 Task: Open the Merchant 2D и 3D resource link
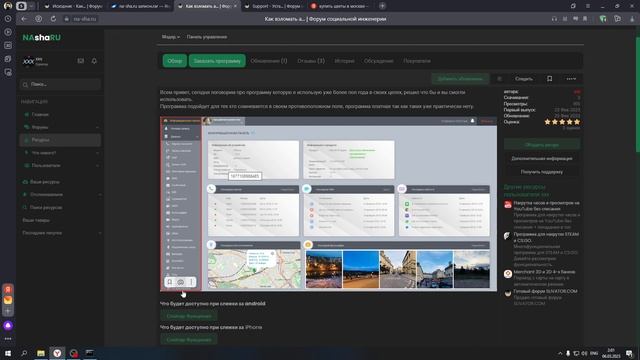[x=544, y=272]
